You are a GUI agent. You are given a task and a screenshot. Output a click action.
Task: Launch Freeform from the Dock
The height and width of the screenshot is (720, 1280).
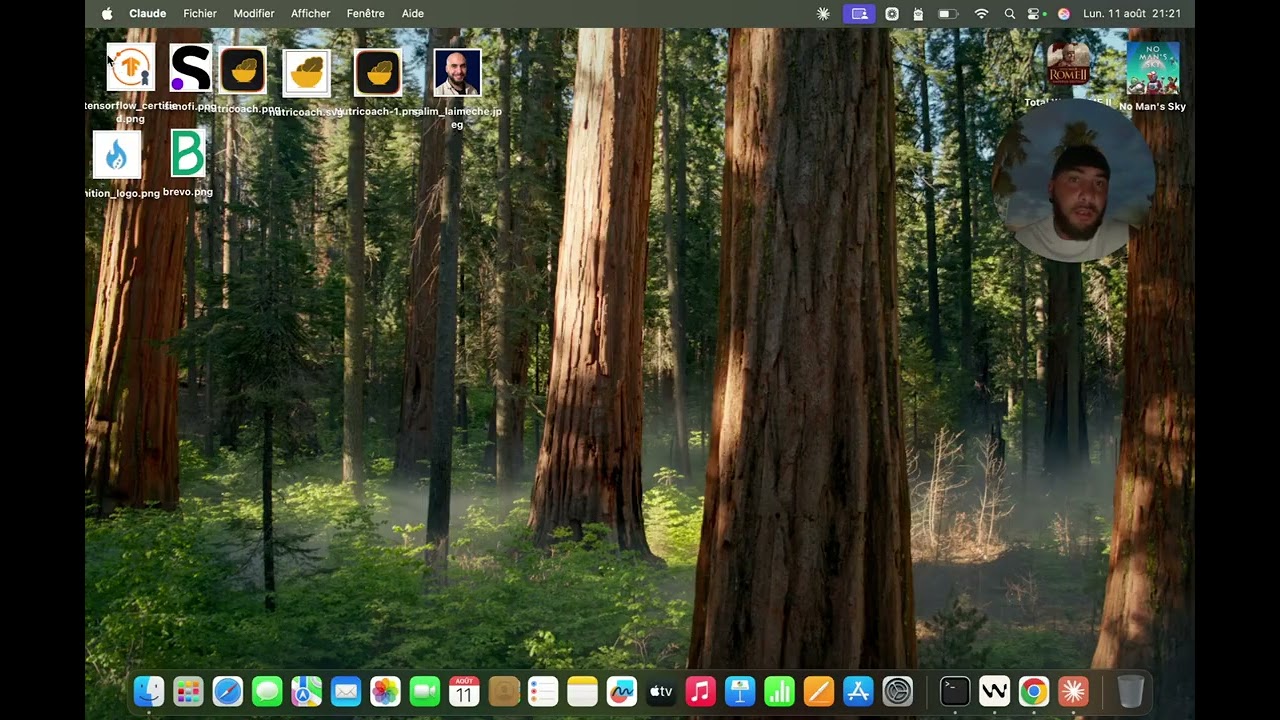point(622,691)
